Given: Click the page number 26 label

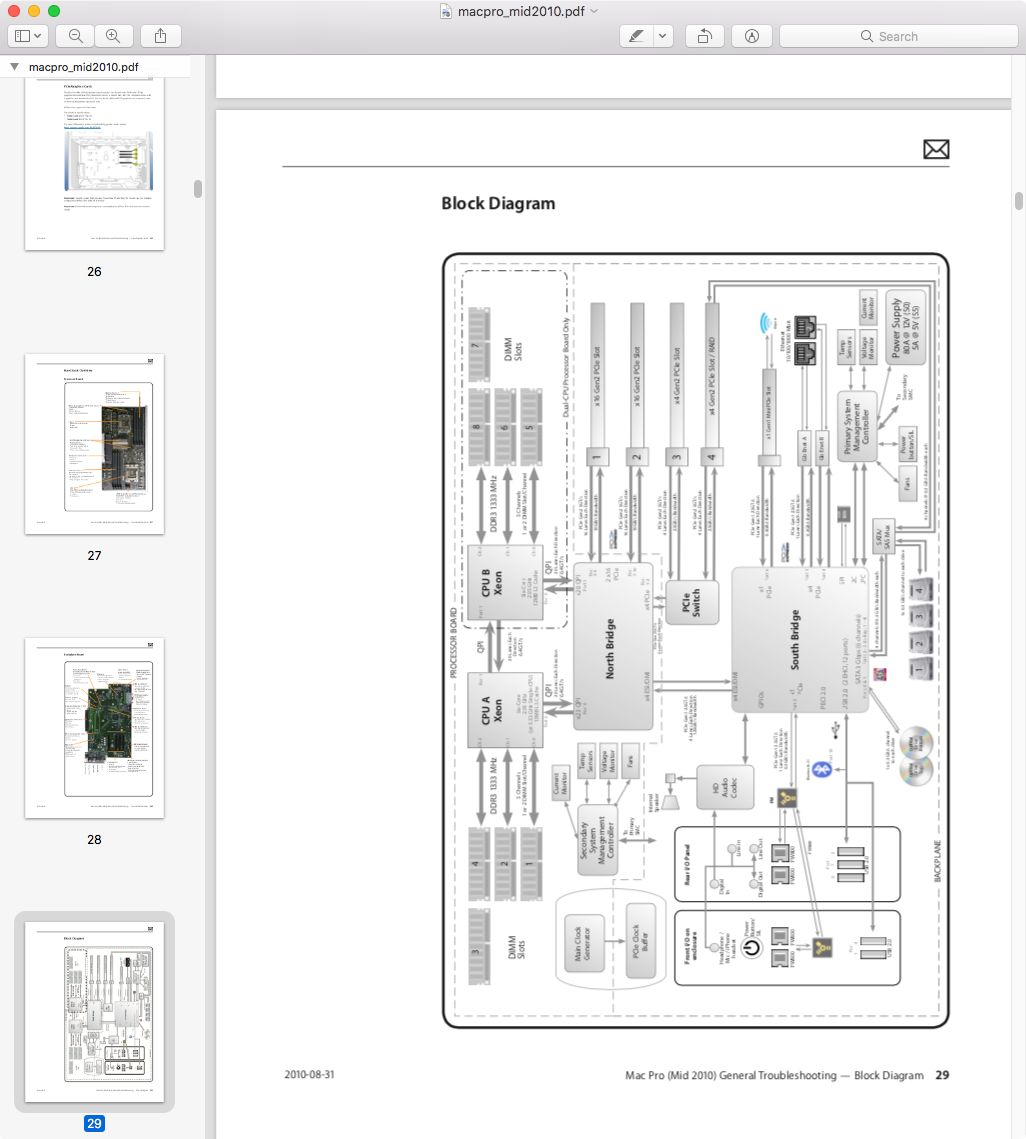Looking at the screenshot, I should click(x=94, y=272).
